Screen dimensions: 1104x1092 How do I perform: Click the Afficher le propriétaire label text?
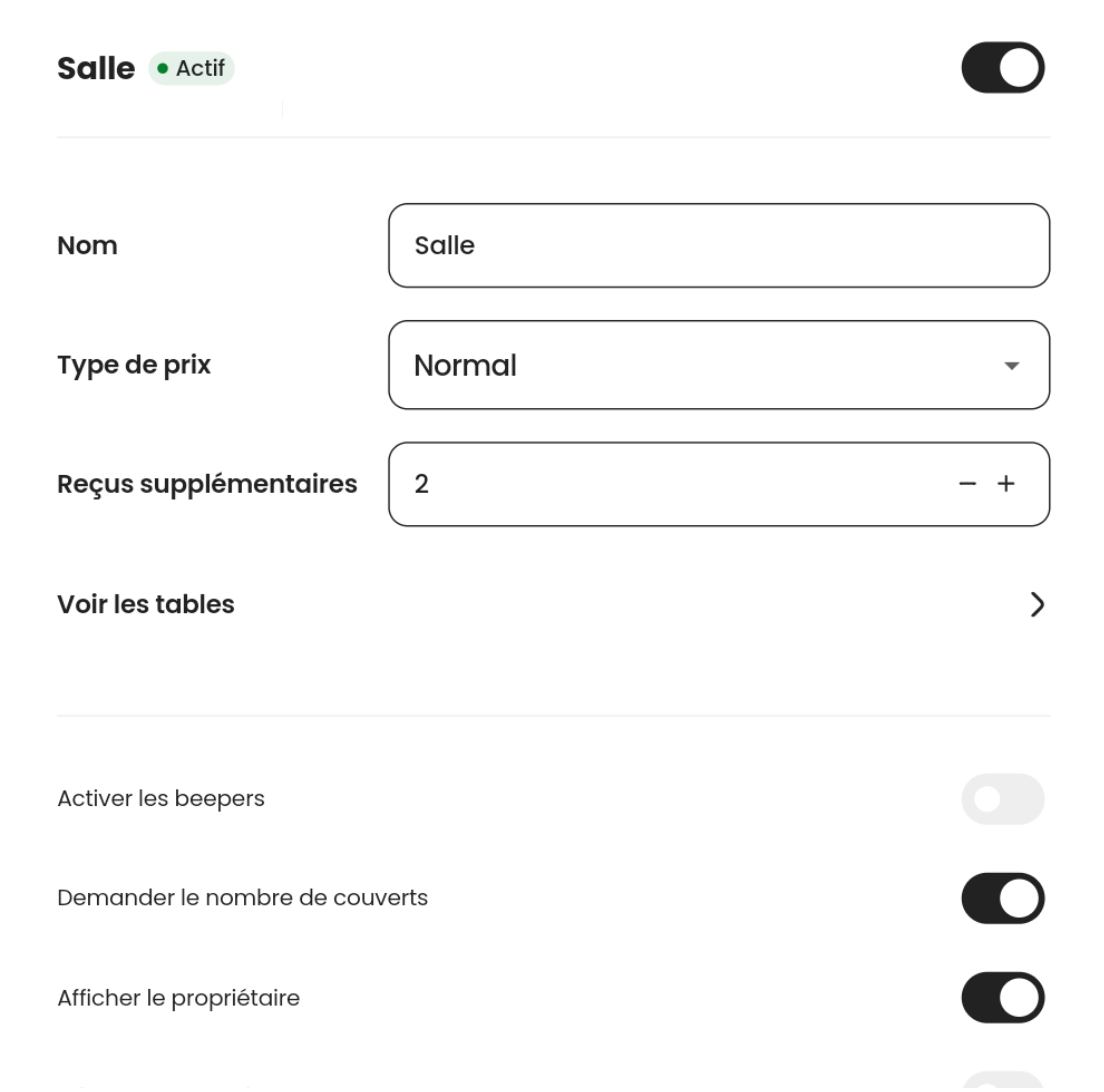point(179,998)
